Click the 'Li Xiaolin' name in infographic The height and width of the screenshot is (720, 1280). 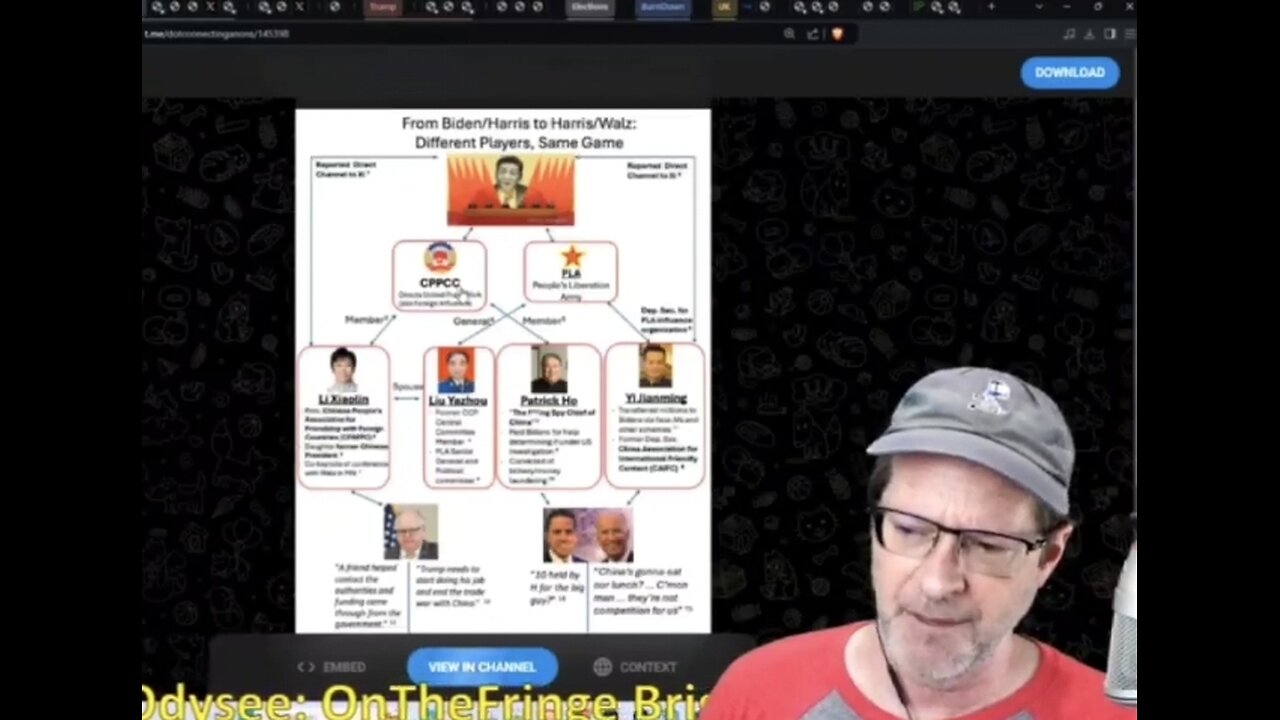(x=343, y=399)
